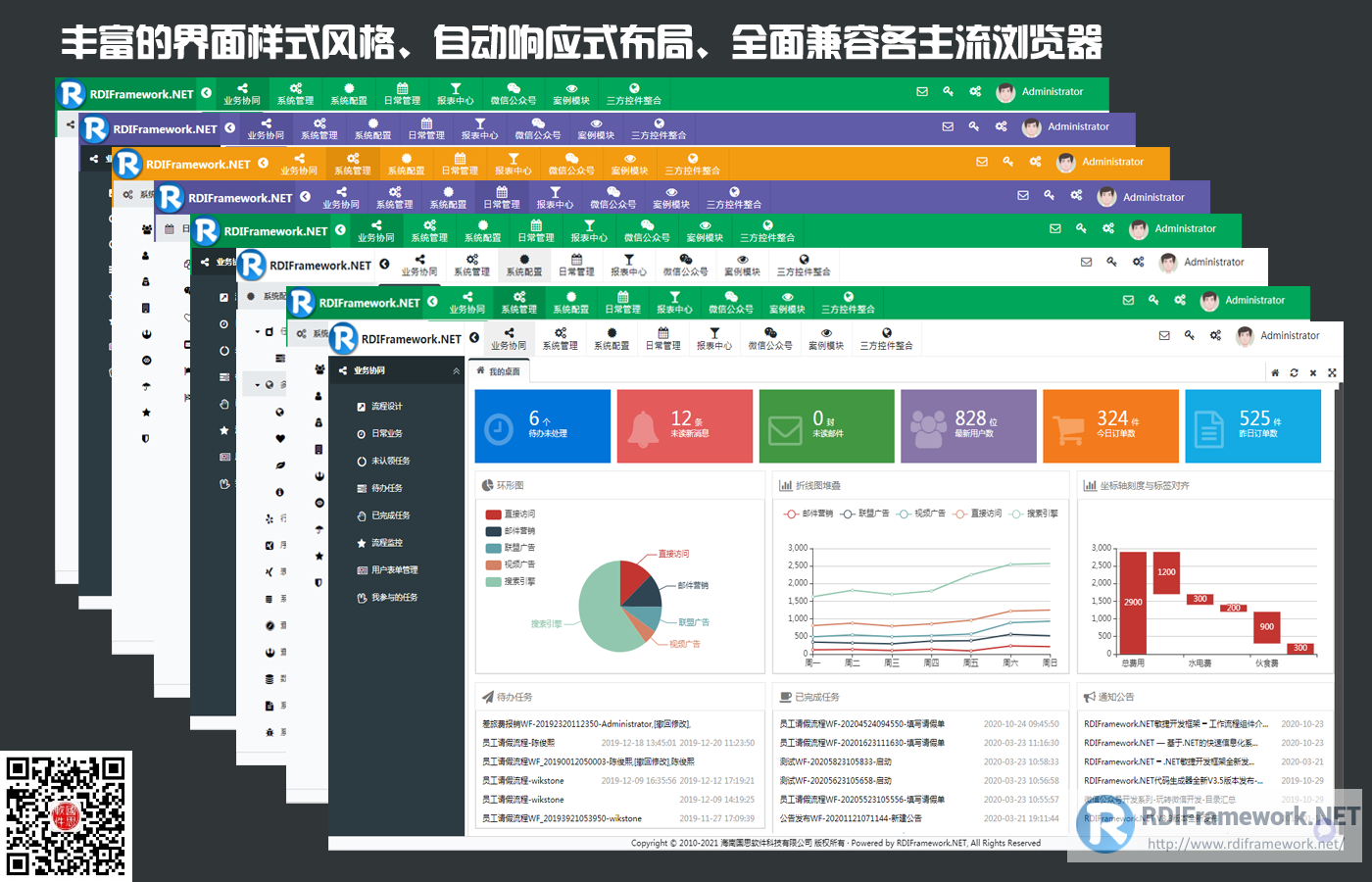Click the red 未读新消息 card

[x=685, y=426]
